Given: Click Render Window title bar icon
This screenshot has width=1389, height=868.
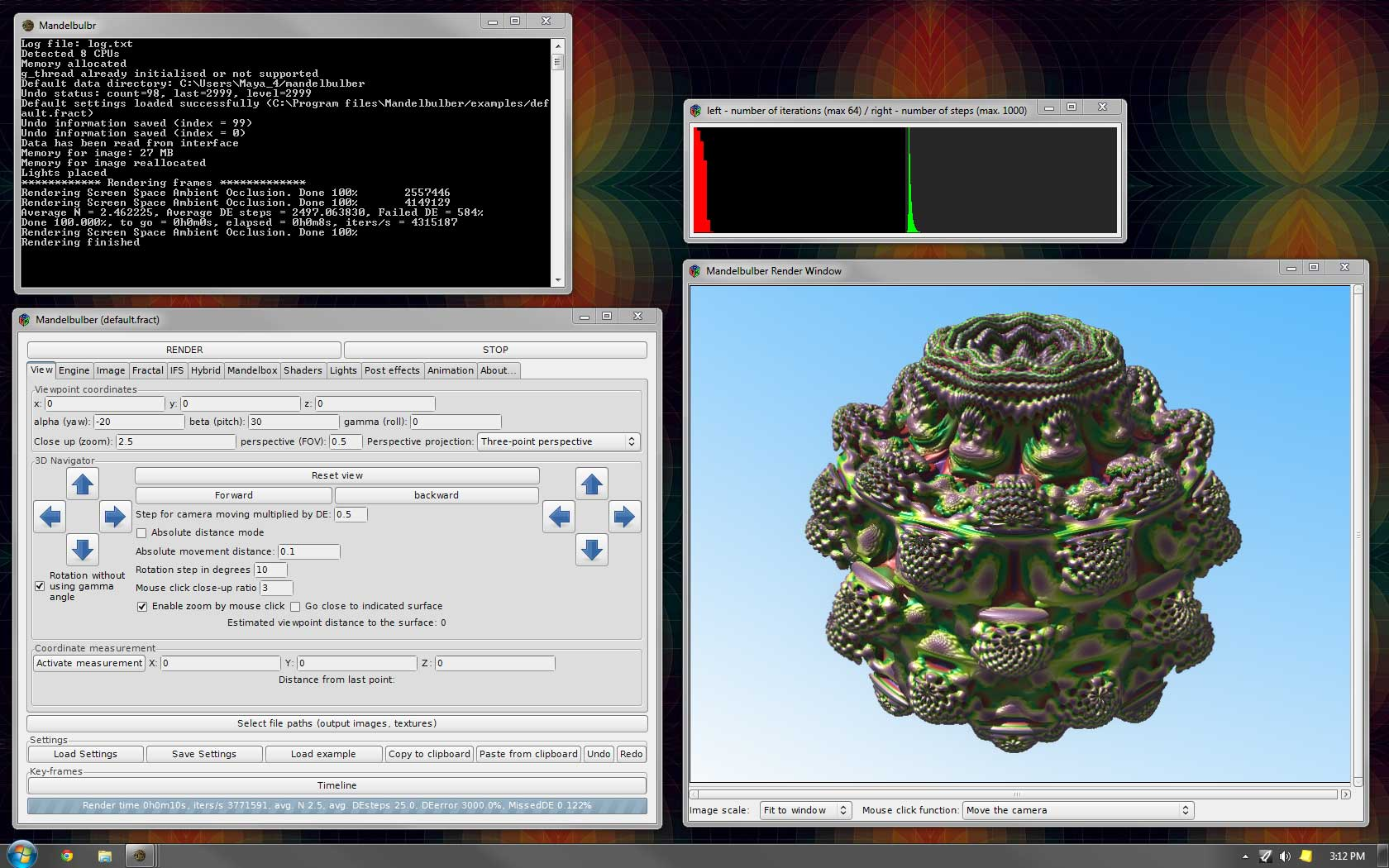Looking at the screenshot, I should pos(695,270).
